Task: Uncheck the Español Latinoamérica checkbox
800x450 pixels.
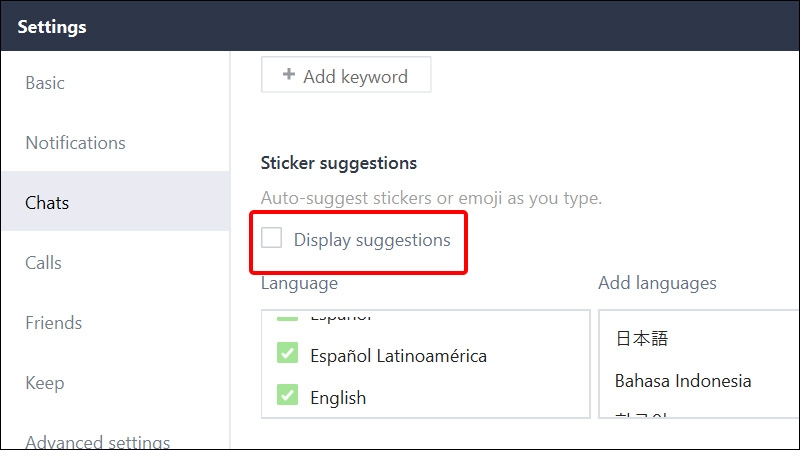Action: point(287,353)
